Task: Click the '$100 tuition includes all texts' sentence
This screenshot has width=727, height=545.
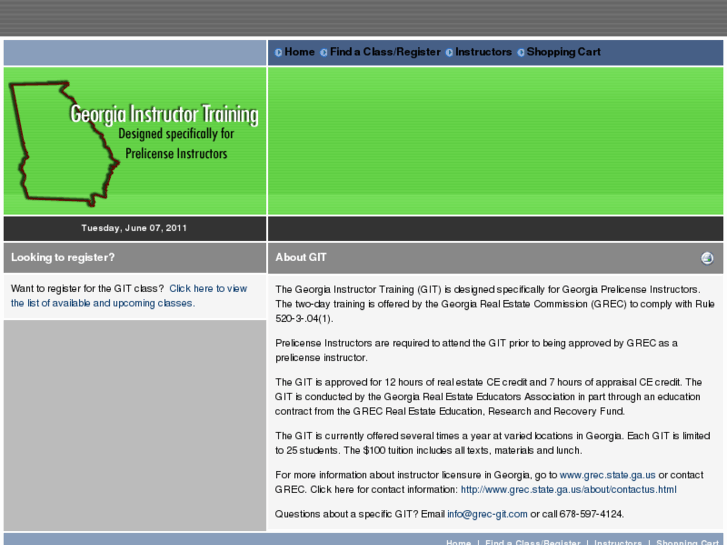Action: 463,450
